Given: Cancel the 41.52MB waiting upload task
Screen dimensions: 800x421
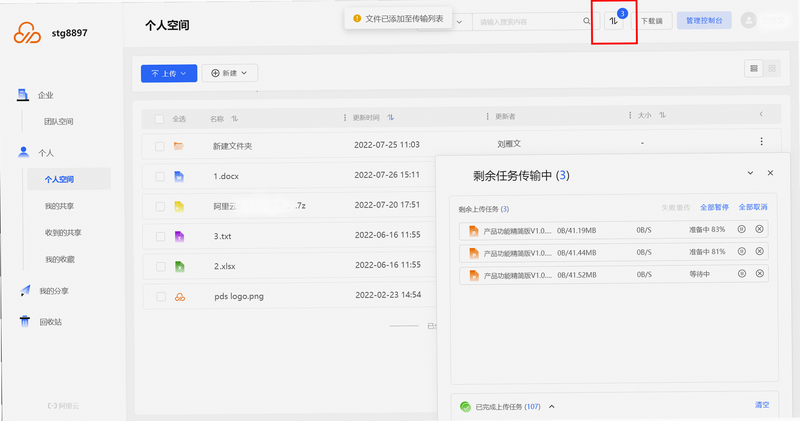Looking at the screenshot, I should point(760,274).
